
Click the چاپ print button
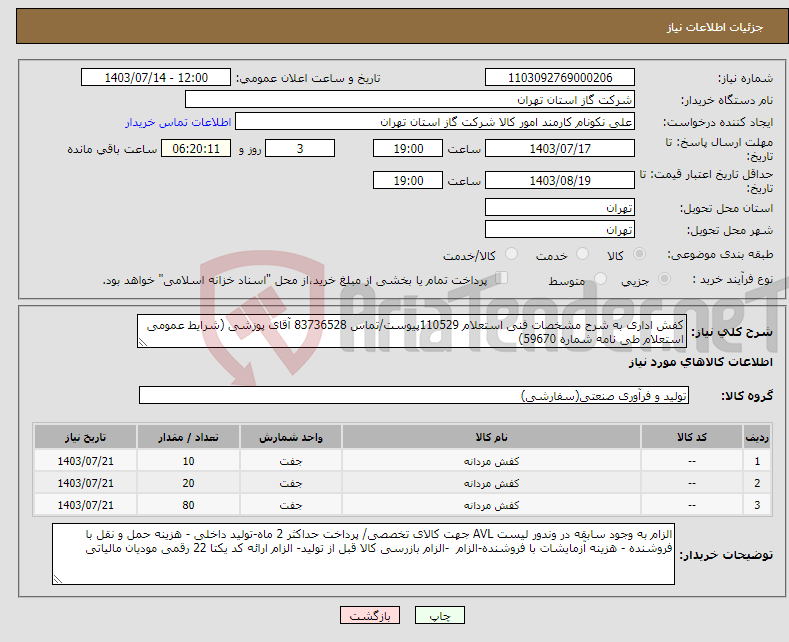440,615
